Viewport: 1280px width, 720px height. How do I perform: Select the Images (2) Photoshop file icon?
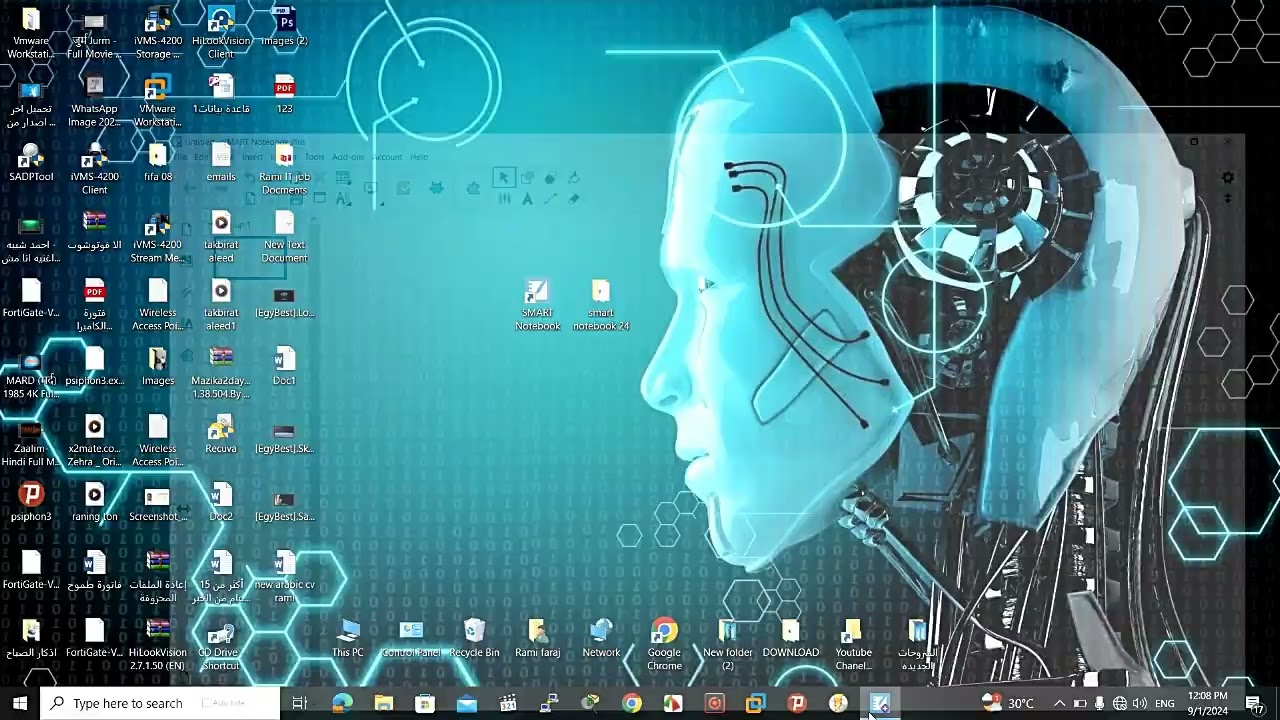pos(285,28)
